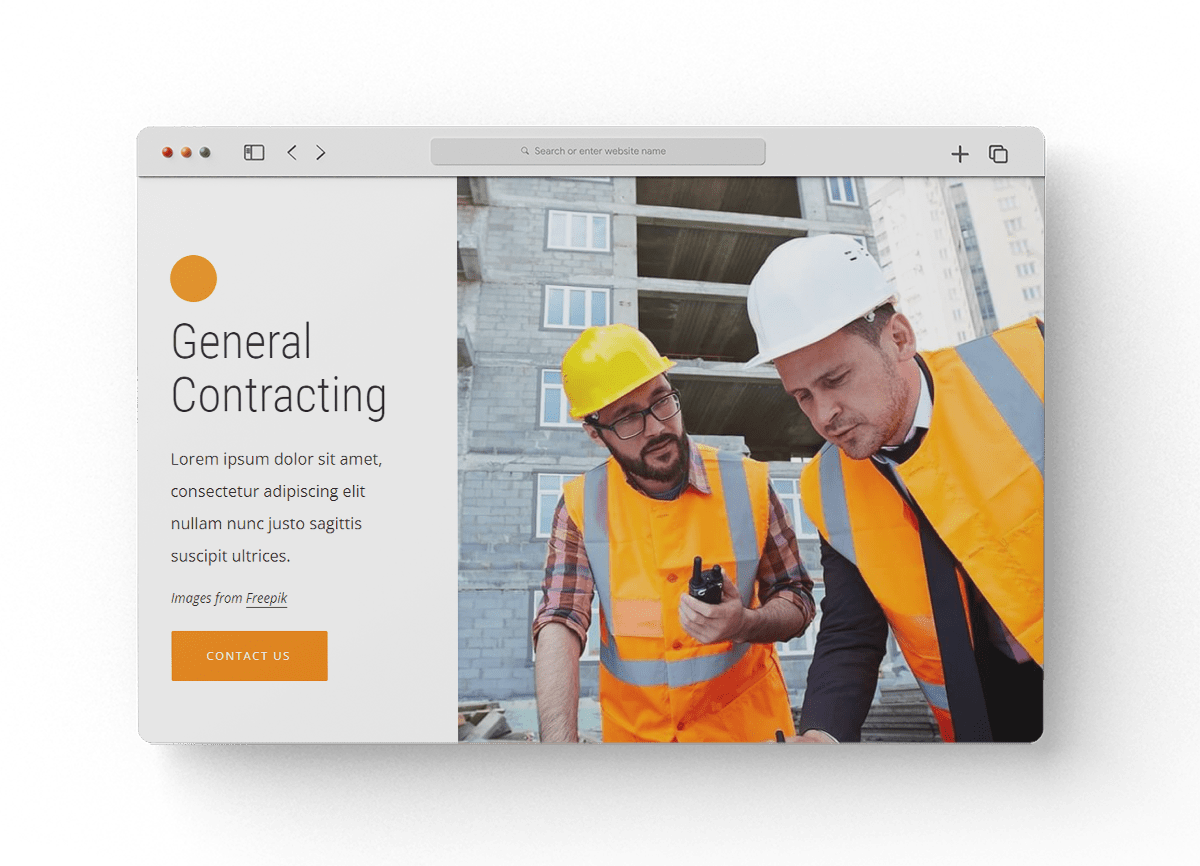Click the orange circle logo
Image resolution: width=1200 pixels, height=866 pixels.
(194, 278)
